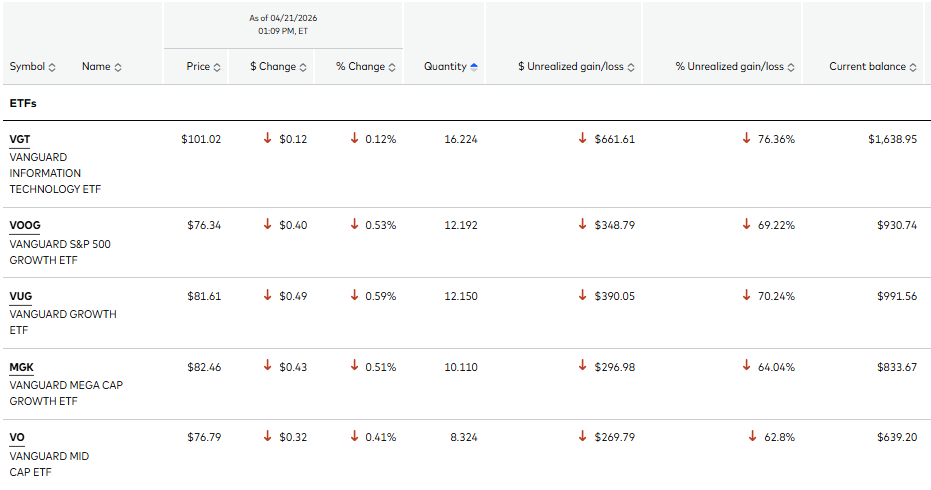Click the Current balance header text
The width and height of the screenshot is (931, 490).
[x=867, y=67]
